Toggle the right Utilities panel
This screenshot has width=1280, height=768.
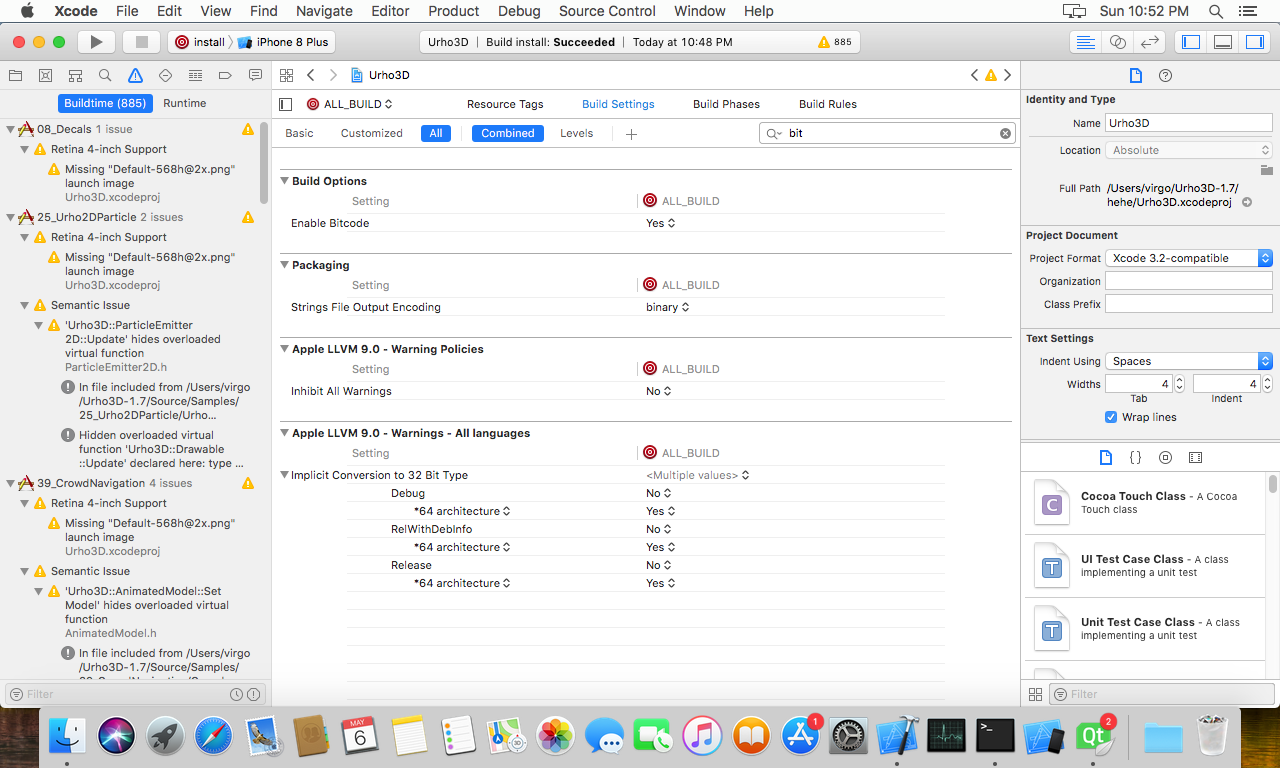click(1254, 42)
